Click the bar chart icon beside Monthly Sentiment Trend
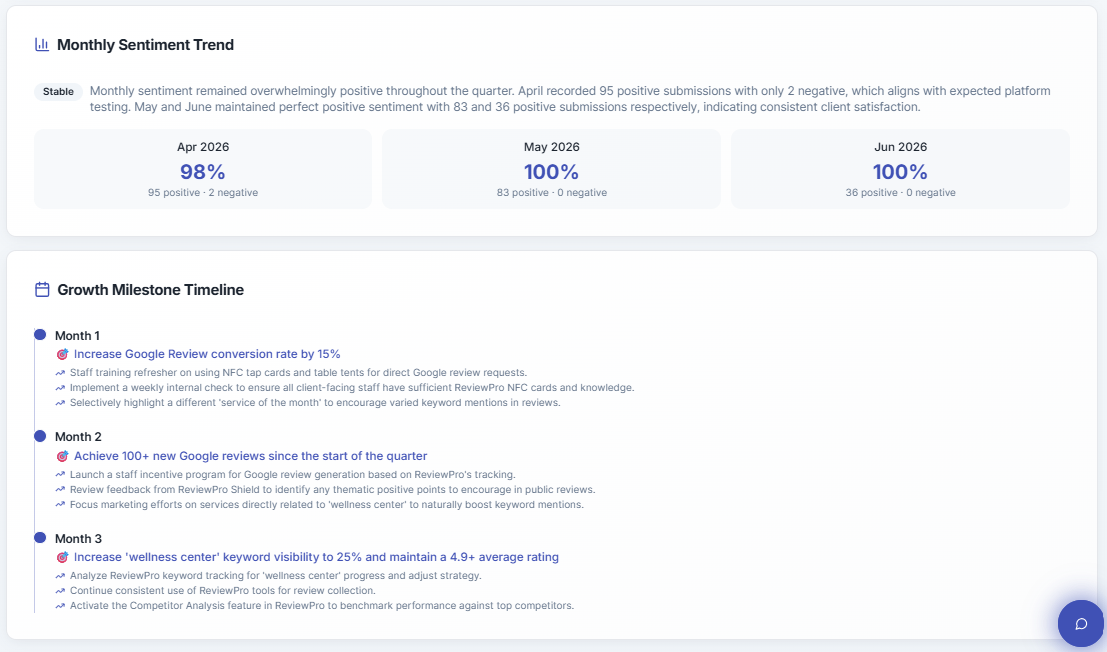The height and width of the screenshot is (652, 1107). 42,44
